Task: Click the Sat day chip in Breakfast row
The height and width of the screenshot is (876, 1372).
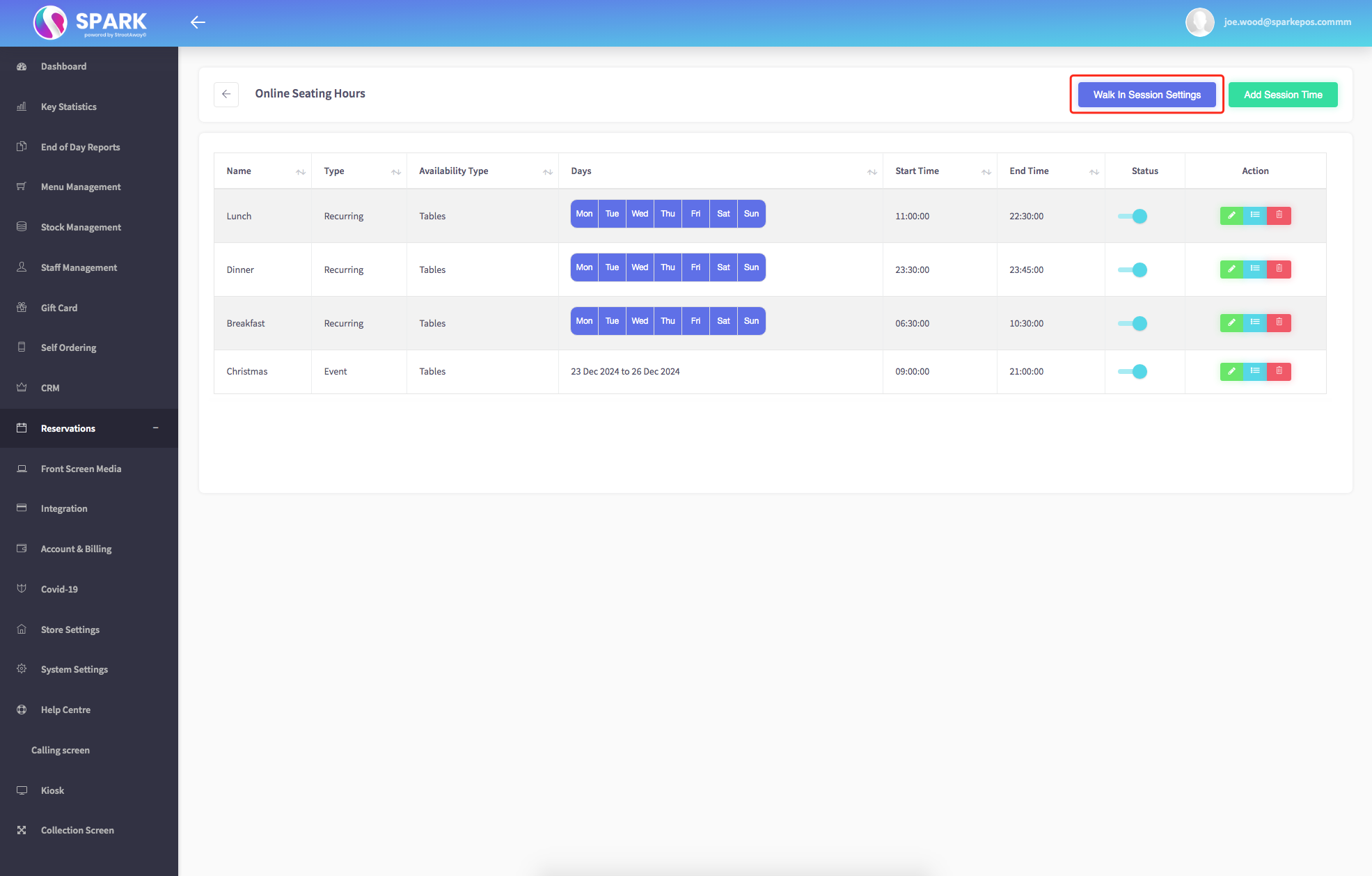Action: [723, 321]
